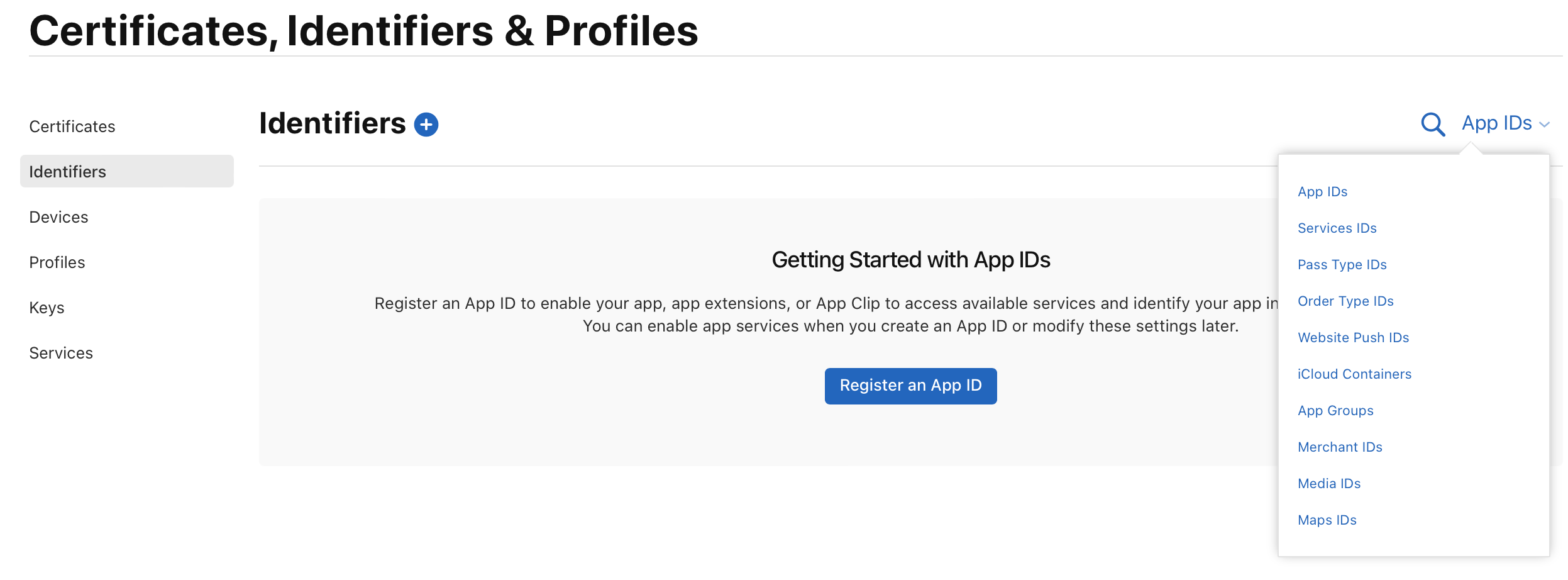Pick iCloud Containers from the list
This screenshot has width=1568, height=580.
[x=1355, y=374]
